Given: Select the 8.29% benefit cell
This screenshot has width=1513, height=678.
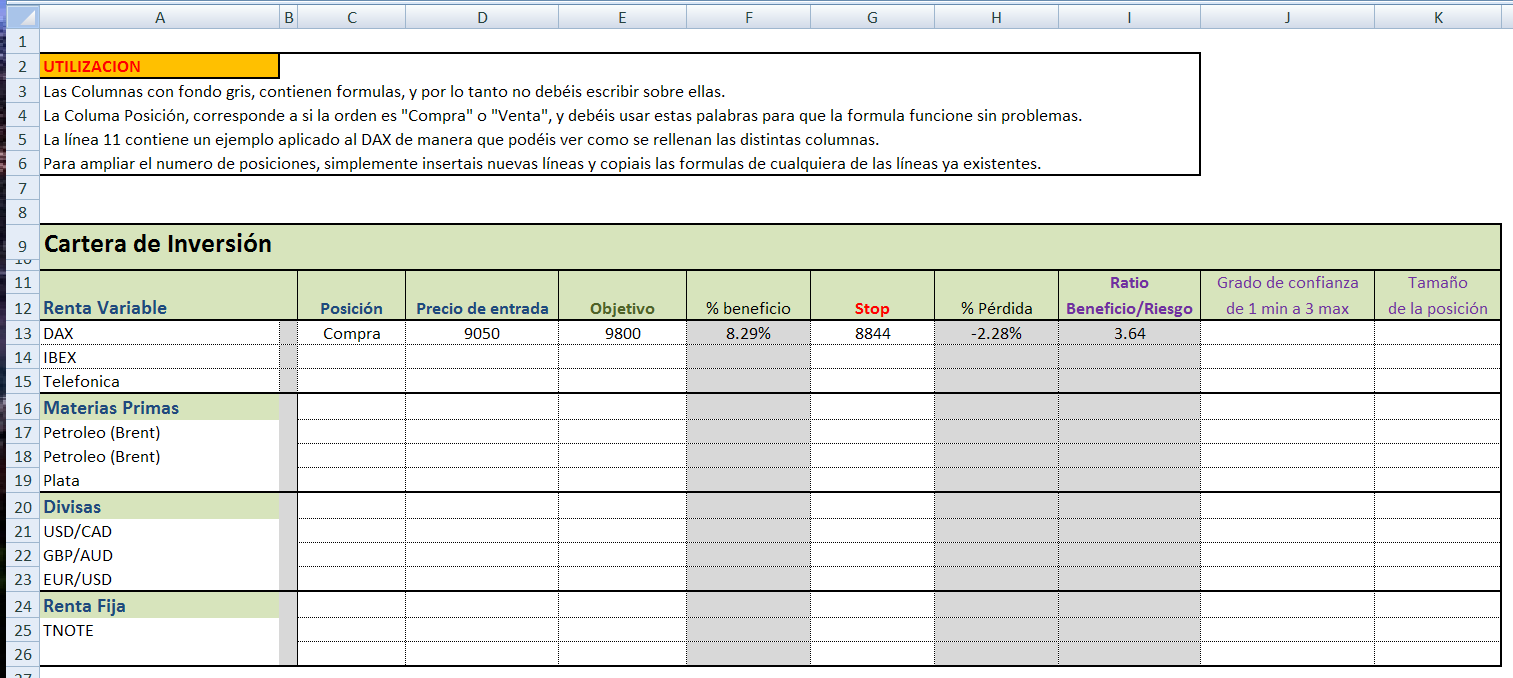Looking at the screenshot, I should 749,333.
